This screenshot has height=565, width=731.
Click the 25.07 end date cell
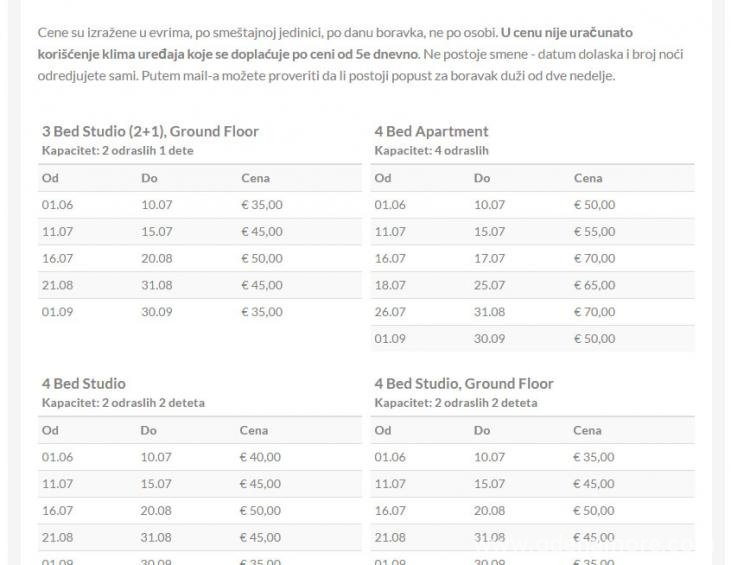[x=489, y=285]
